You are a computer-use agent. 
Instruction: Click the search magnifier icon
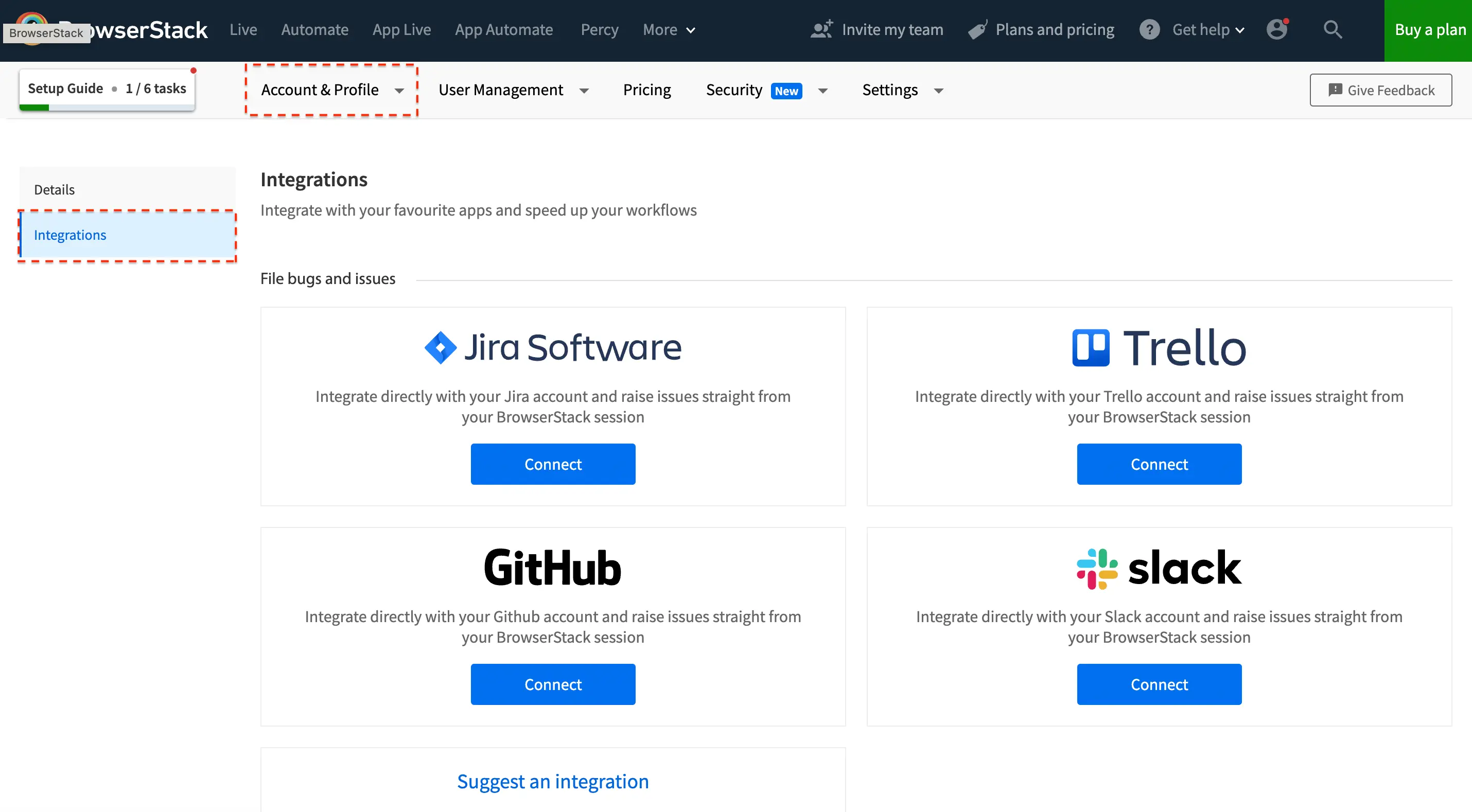click(1332, 29)
